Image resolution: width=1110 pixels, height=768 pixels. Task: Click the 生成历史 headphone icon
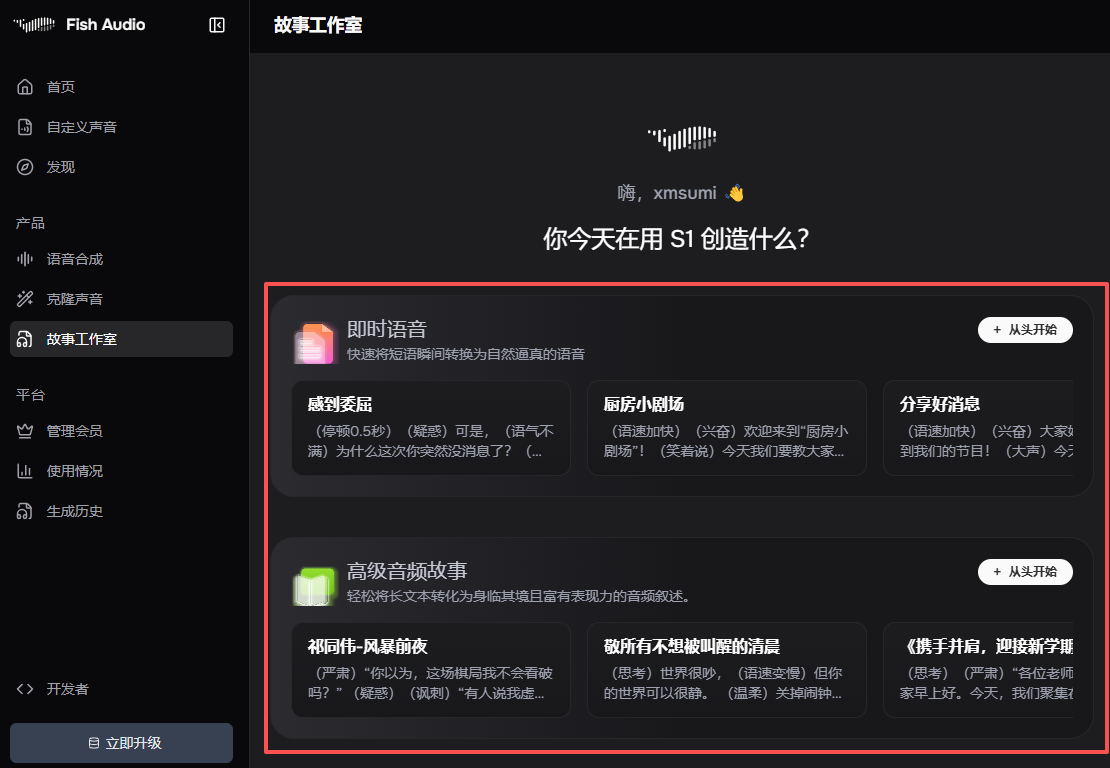click(x=26, y=511)
